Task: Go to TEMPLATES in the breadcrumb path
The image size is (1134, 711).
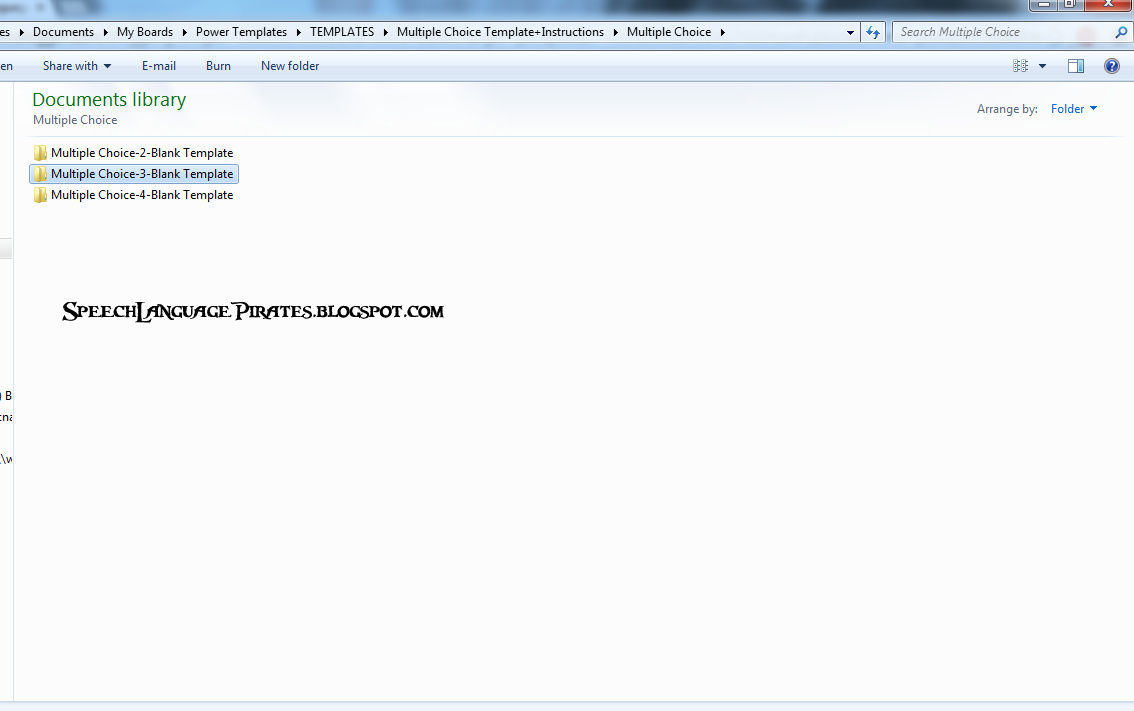Action: pos(342,32)
